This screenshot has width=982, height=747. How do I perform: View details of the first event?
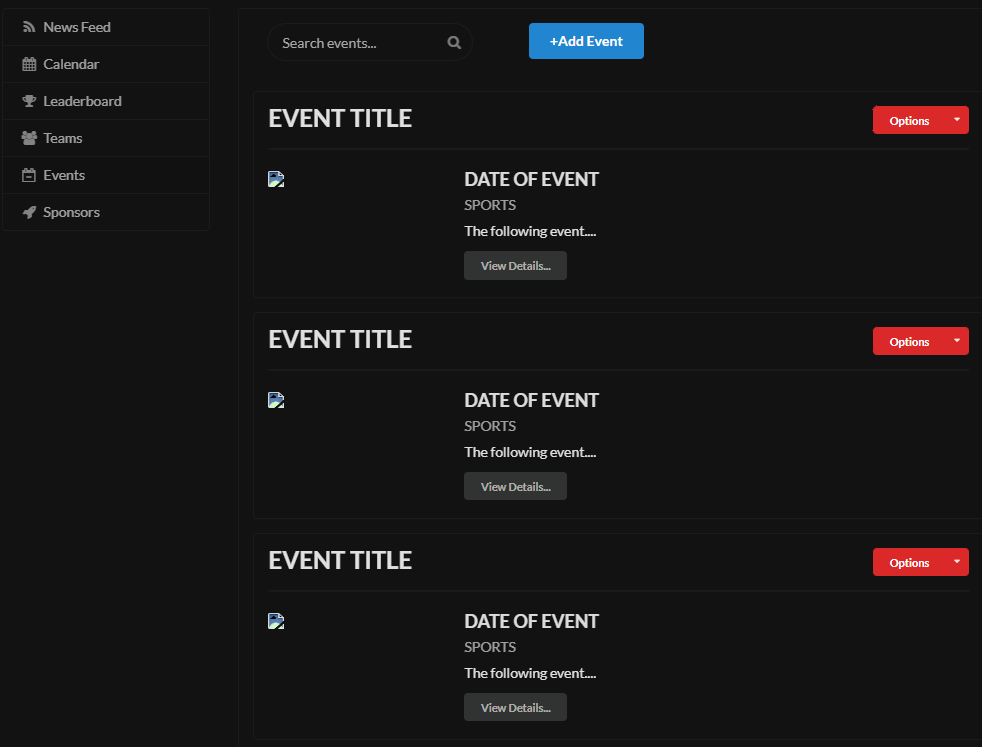click(515, 265)
